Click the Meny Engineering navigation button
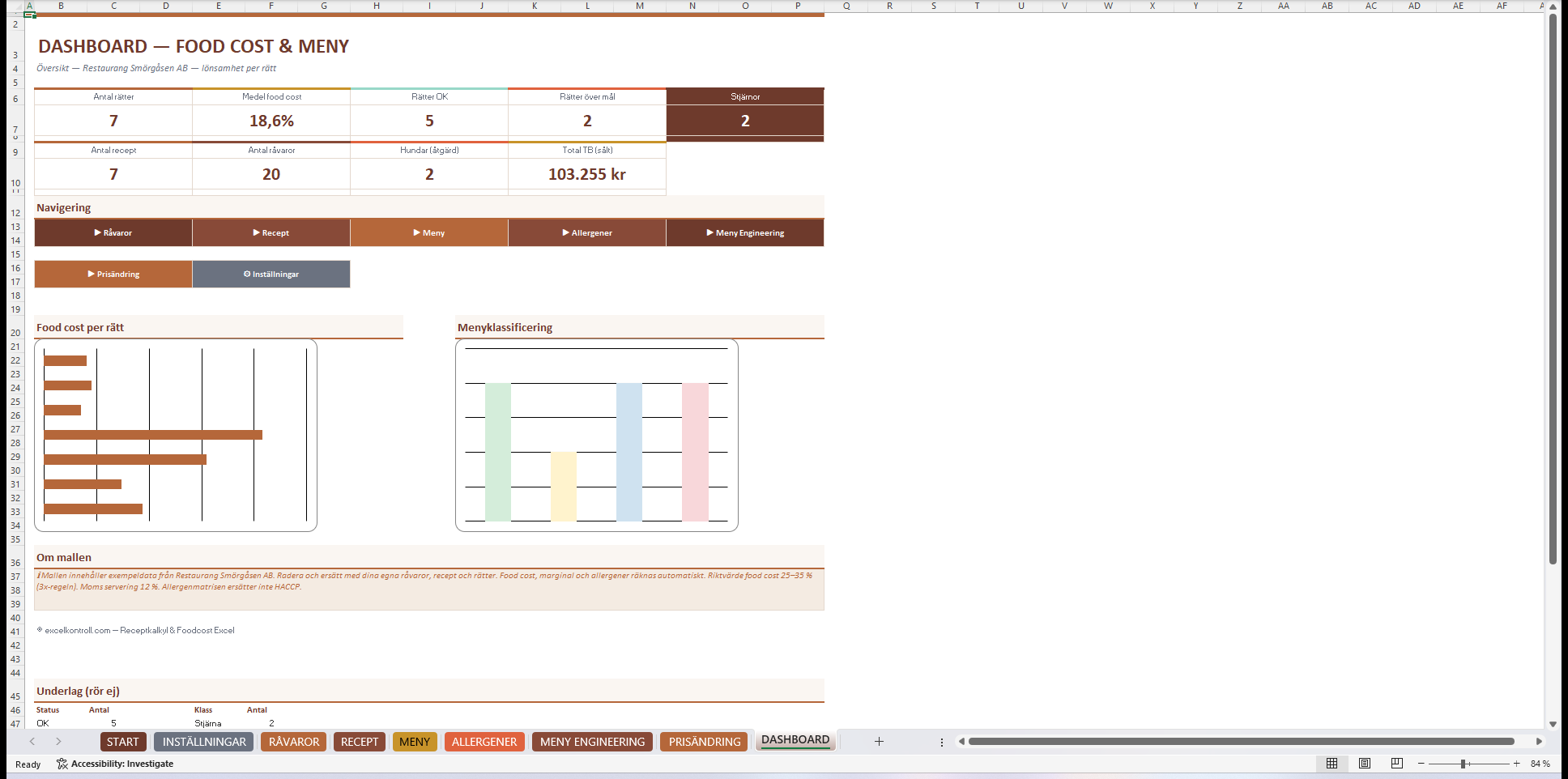 tap(745, 232)
